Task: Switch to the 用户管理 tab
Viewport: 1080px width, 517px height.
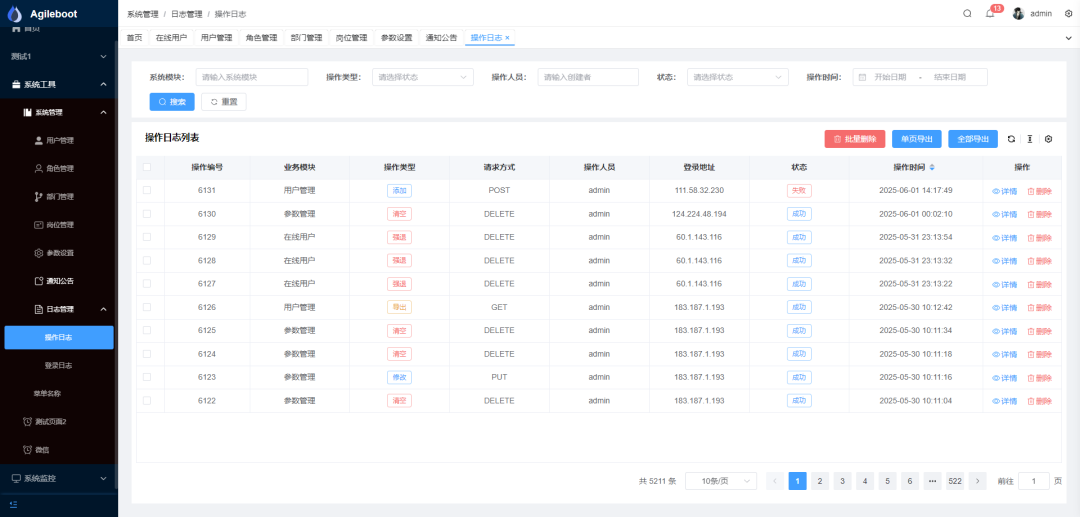Action: click(216, 38)
